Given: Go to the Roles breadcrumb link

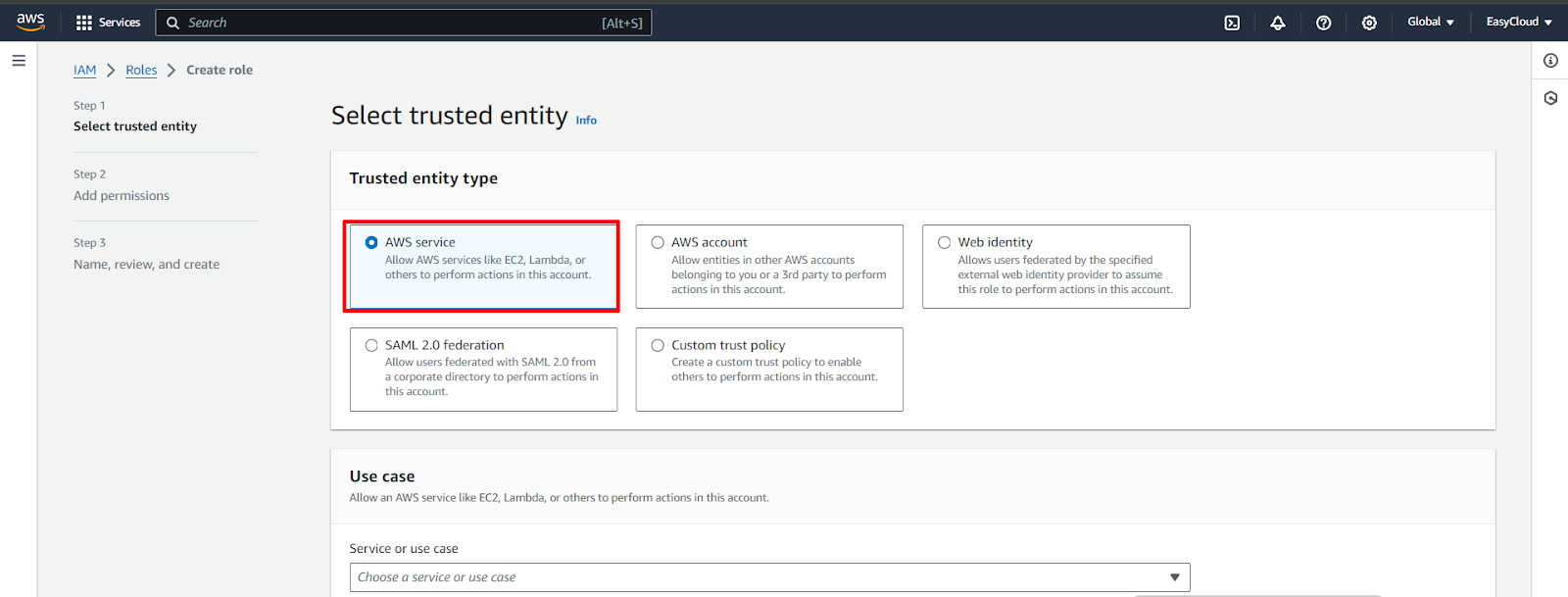Looking at the screenshot, I should [141, 70].
